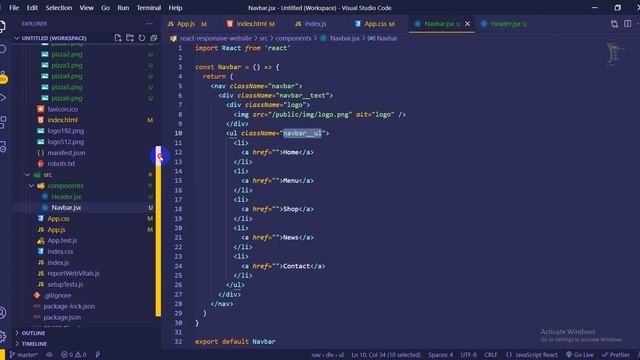Open Navbar.jsx in the file tree

click(66, 208)
